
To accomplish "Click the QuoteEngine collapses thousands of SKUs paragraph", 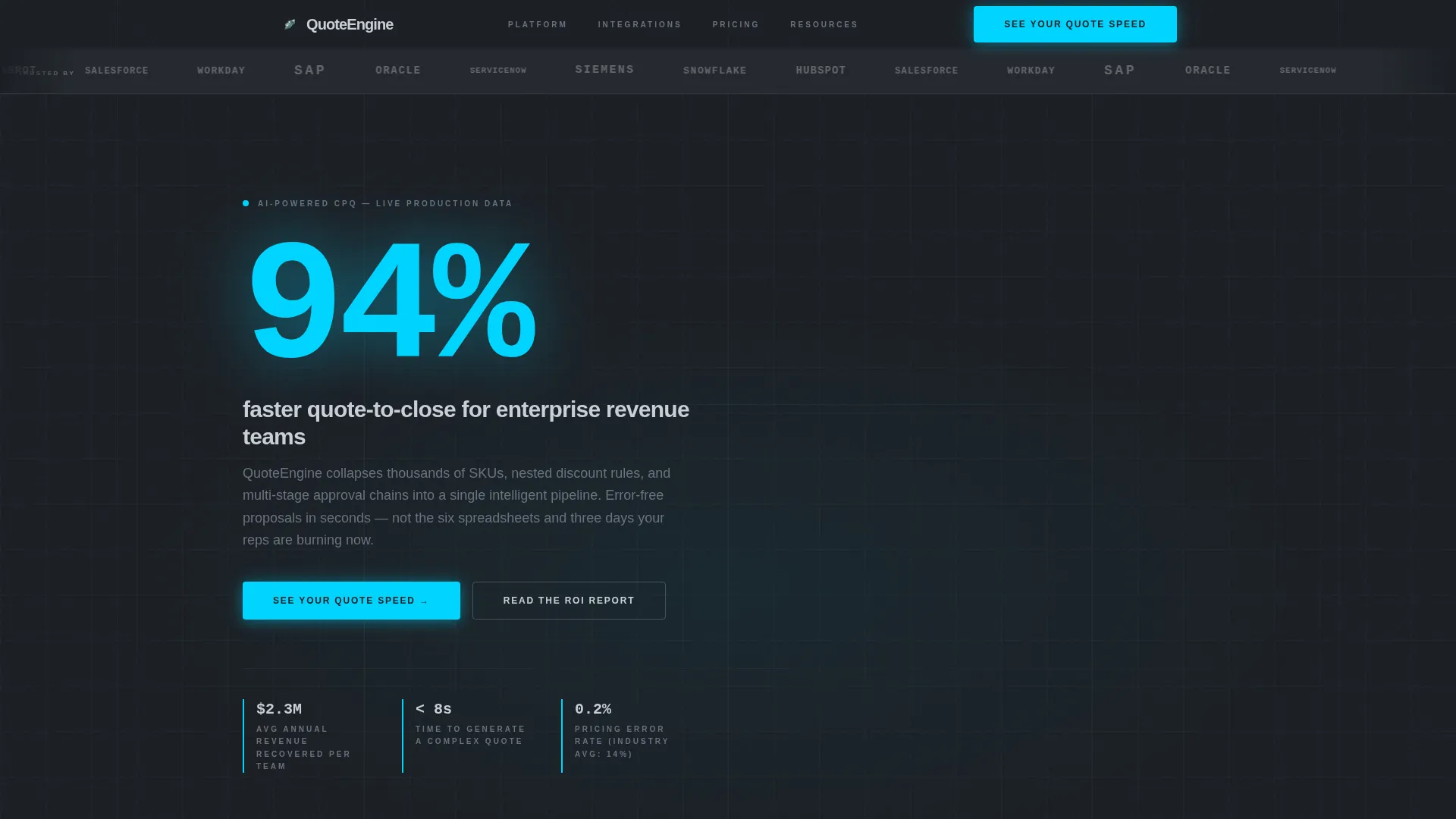I will pyautogui.click(x=457, y=507).
